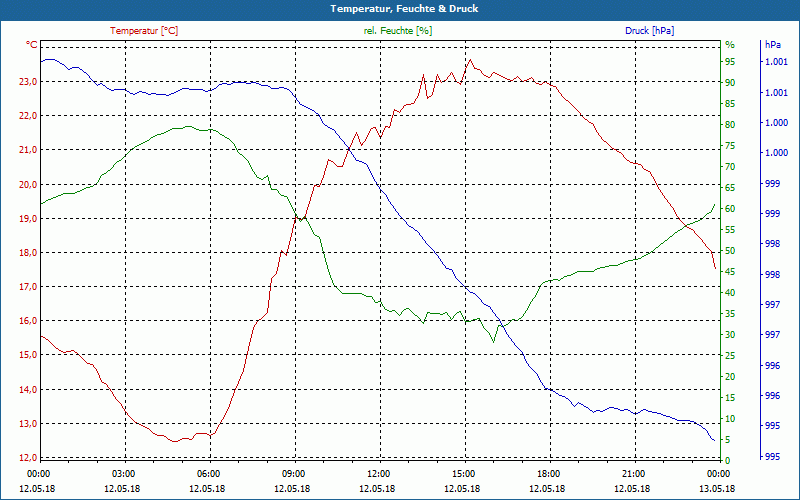
Task: Click '80' on the green humidity axis
Action: (730, 124)
